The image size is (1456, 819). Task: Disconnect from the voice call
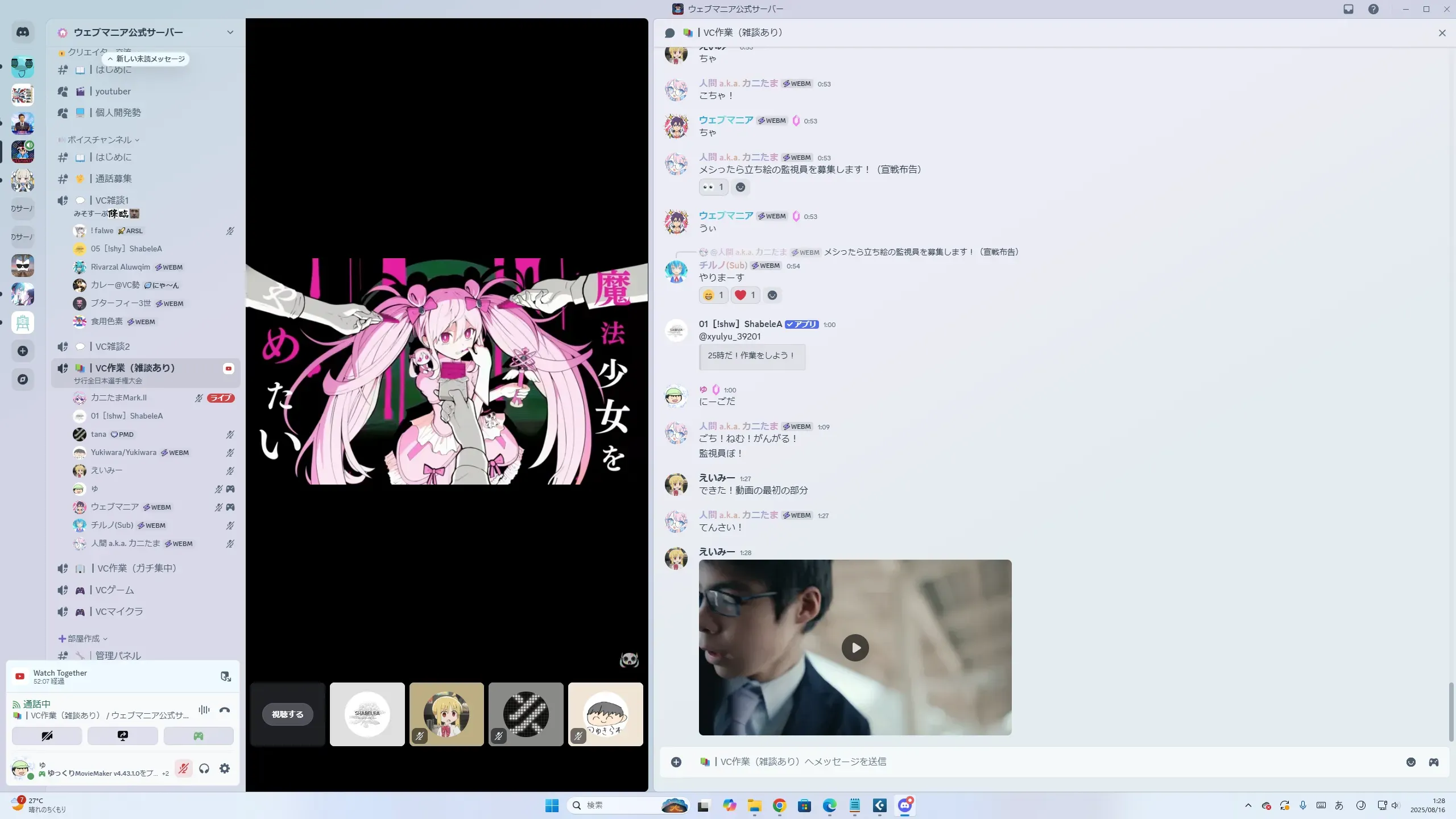pyautogui.click(x=225, y=710)
